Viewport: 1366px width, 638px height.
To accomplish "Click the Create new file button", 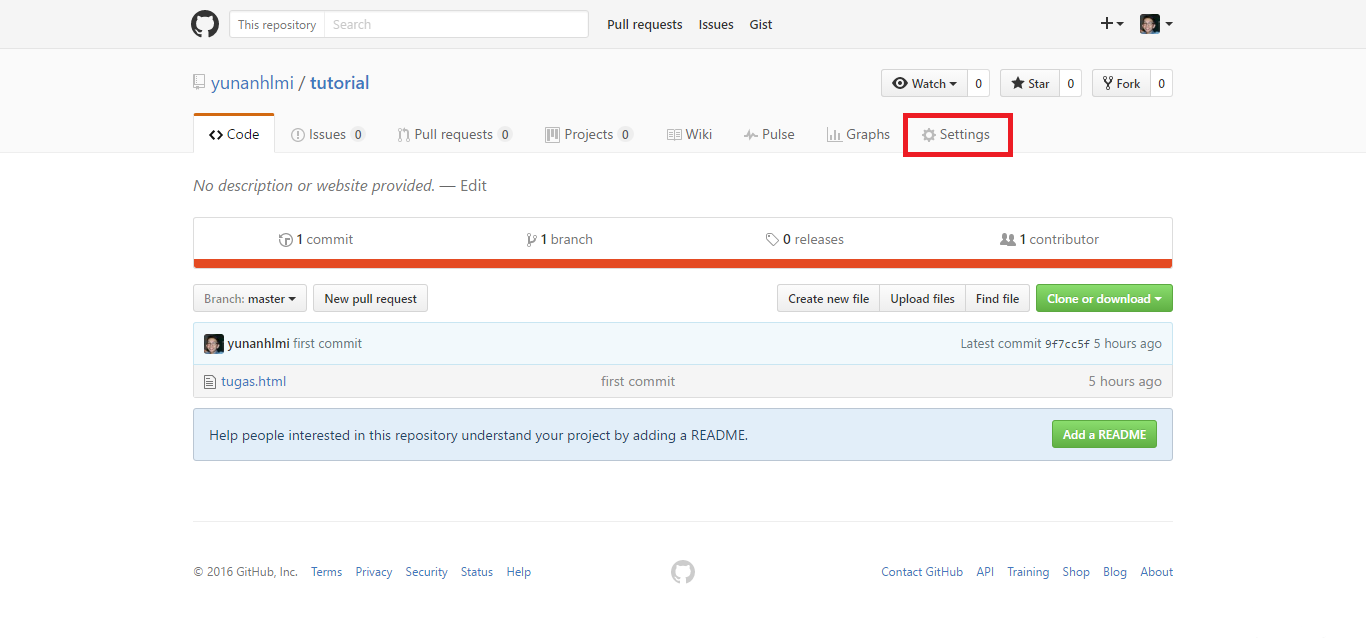I will click(x=828, y=298).
